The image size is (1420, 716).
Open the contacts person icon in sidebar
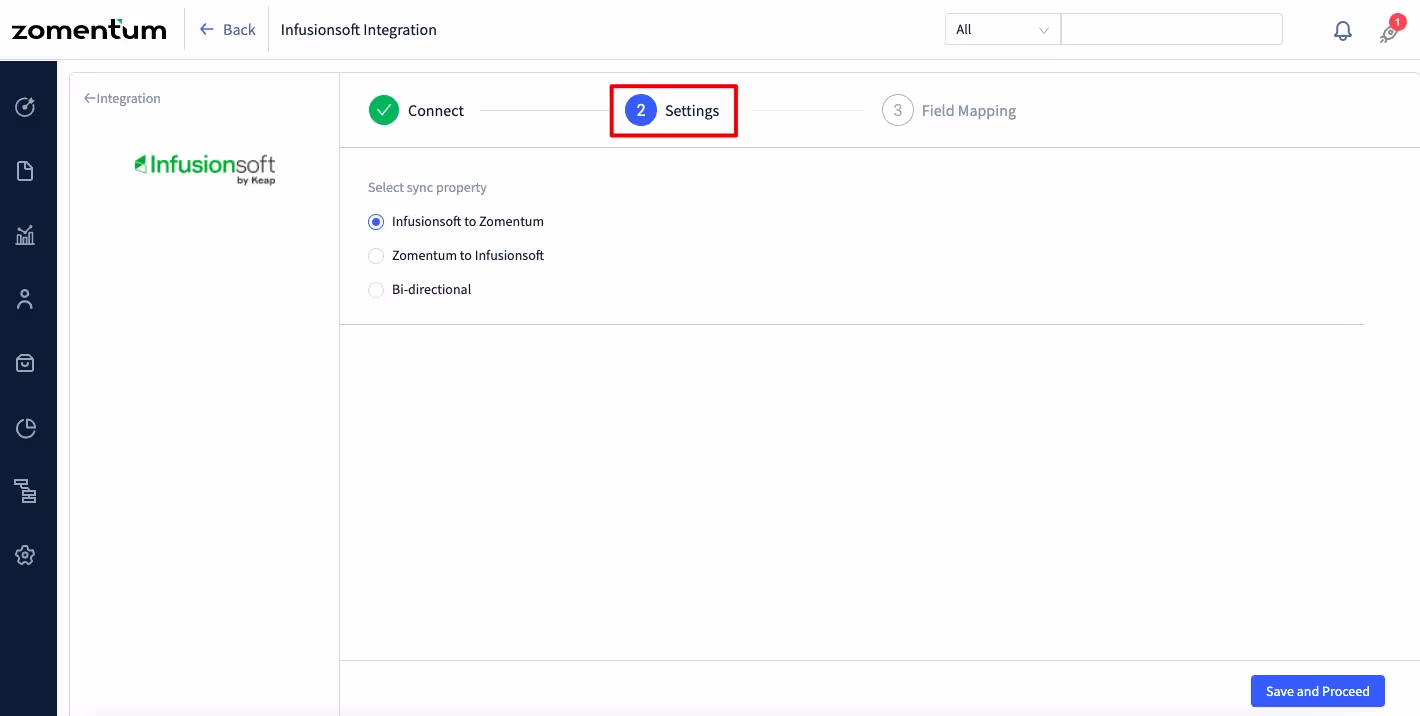pos(26,299)
